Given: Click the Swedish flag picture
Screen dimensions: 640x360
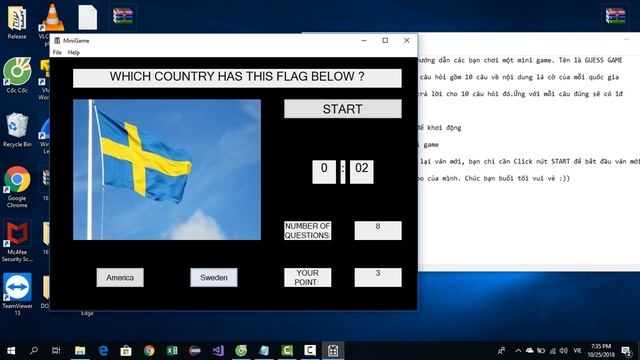Looking at the screenshot, I should (167, 169).
